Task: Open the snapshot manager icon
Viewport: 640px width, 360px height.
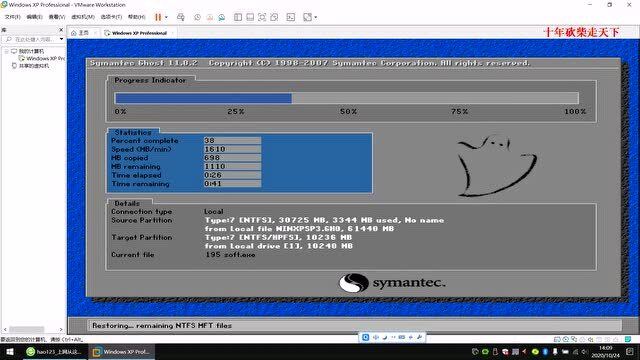Action: tap(222, 17)
